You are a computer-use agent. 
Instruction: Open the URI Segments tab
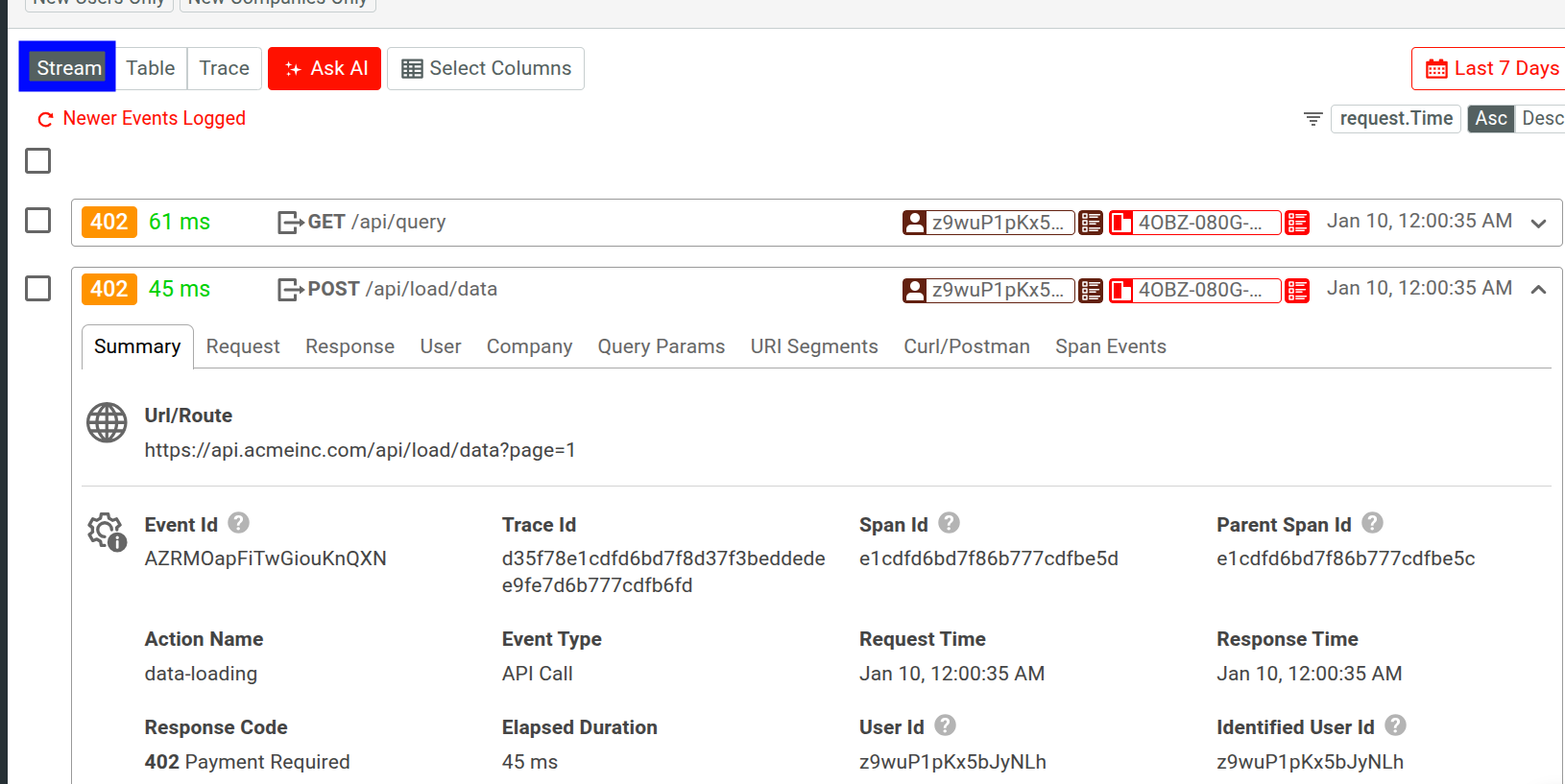pyautogui.click(x=814, y=346)
